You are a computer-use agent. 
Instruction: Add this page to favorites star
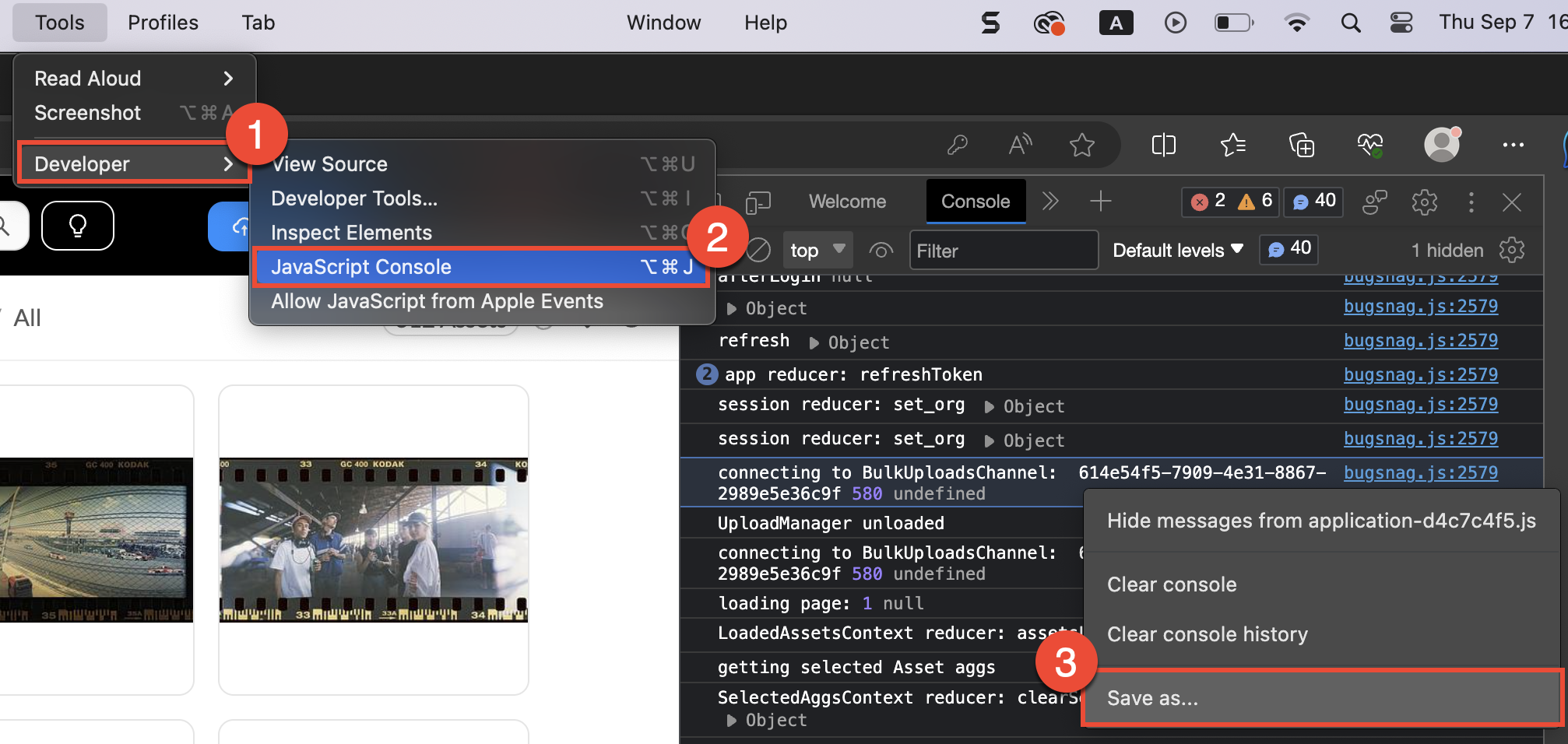point(1081,145)
